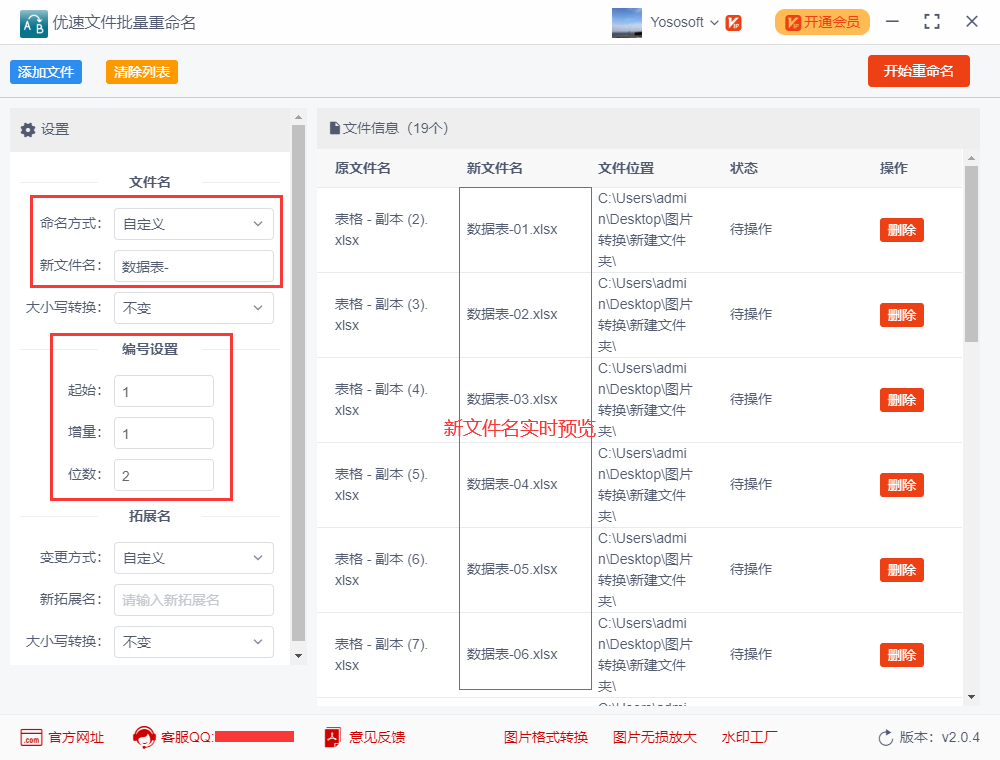Open the extension 大小写转换 dropdown
The width and height of the screenshot is (1000, 760).
194,642
